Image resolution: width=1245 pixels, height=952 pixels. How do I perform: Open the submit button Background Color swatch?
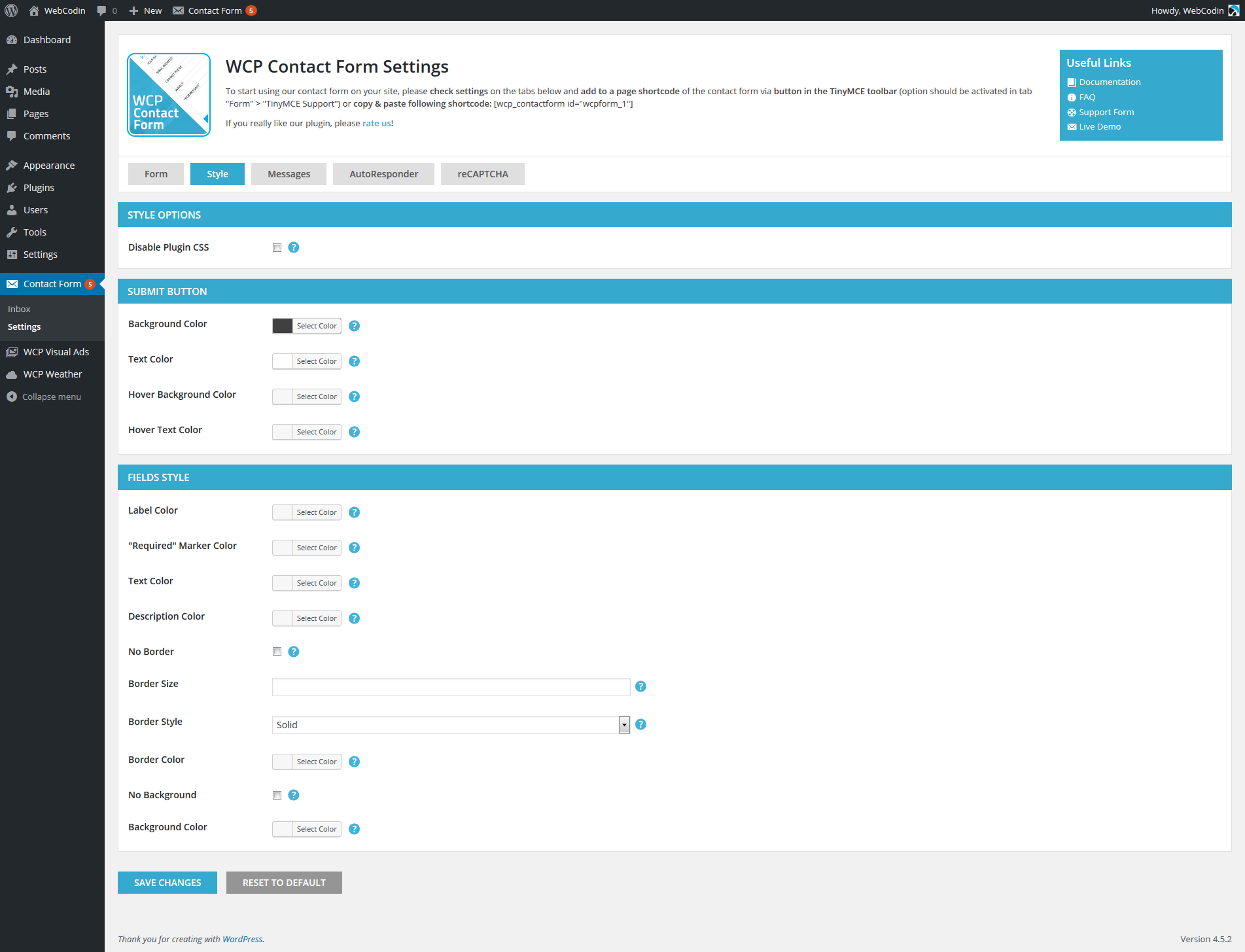tap(283, 326)
